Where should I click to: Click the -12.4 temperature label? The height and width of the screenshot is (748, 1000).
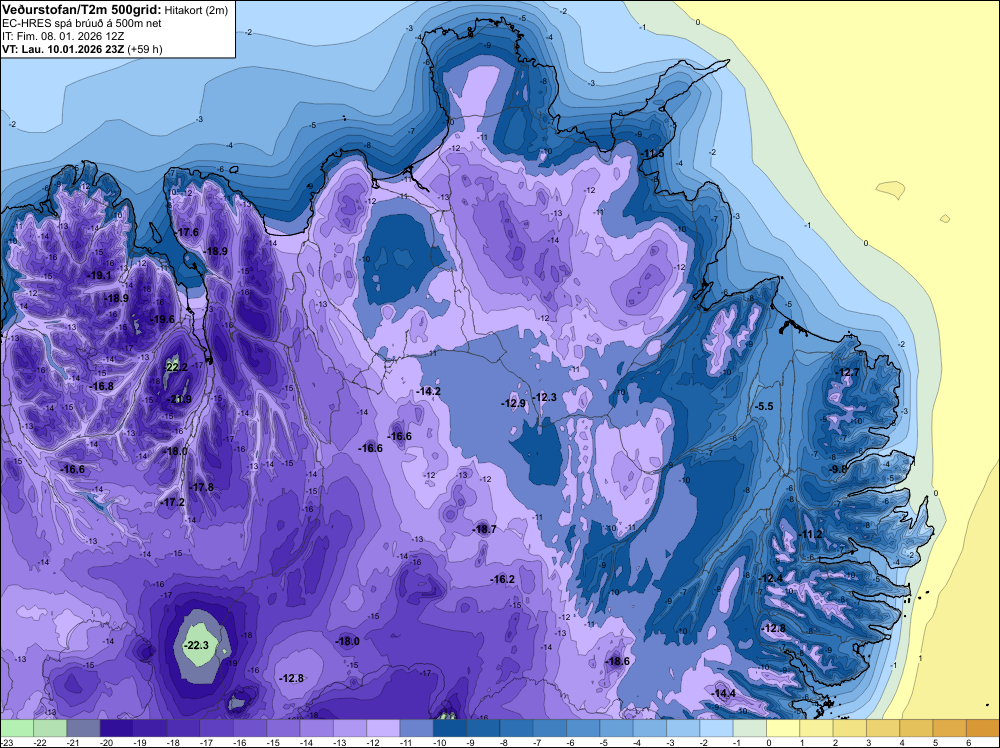771,578
